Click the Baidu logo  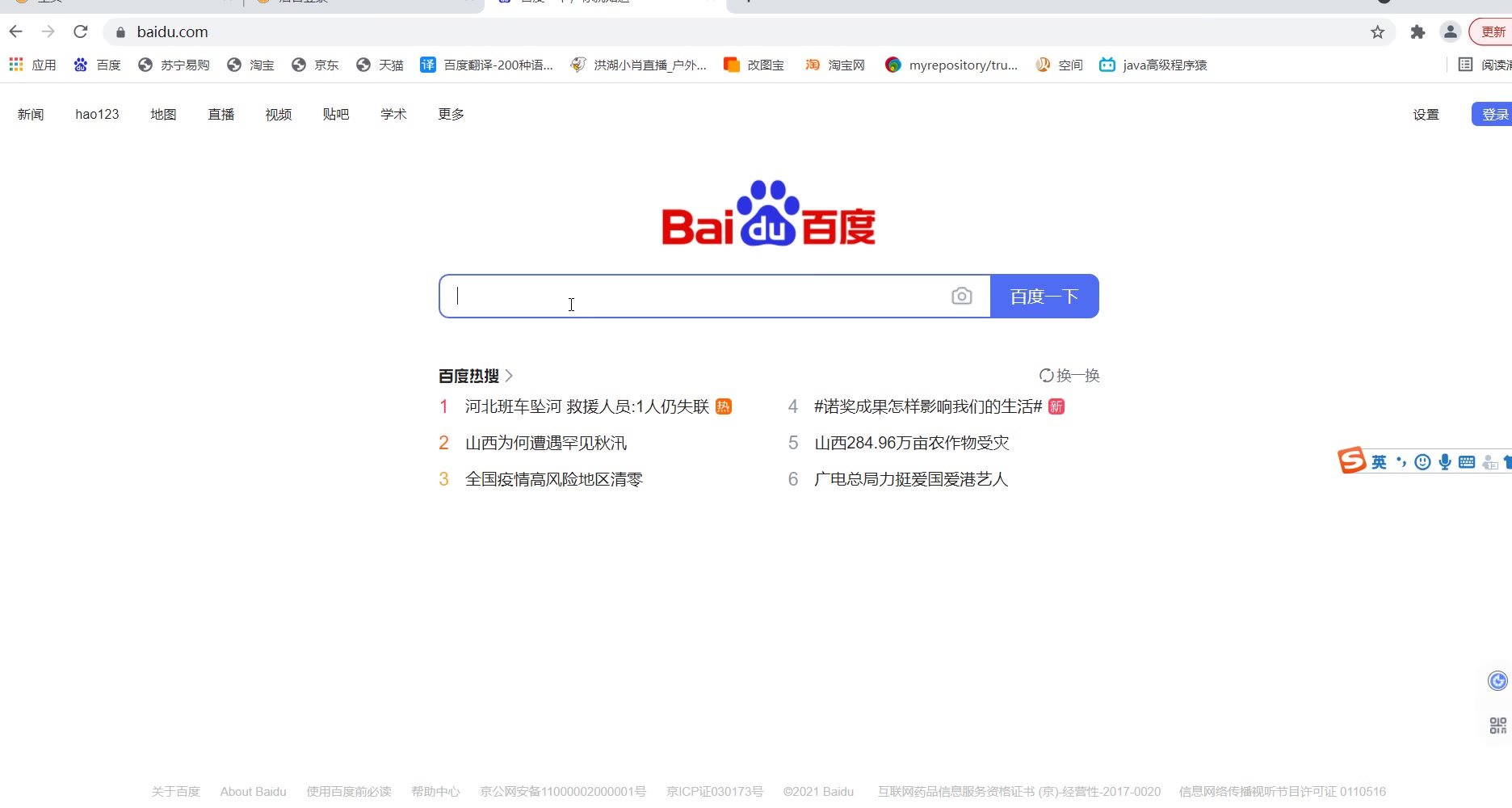click(x=769, y=213)
